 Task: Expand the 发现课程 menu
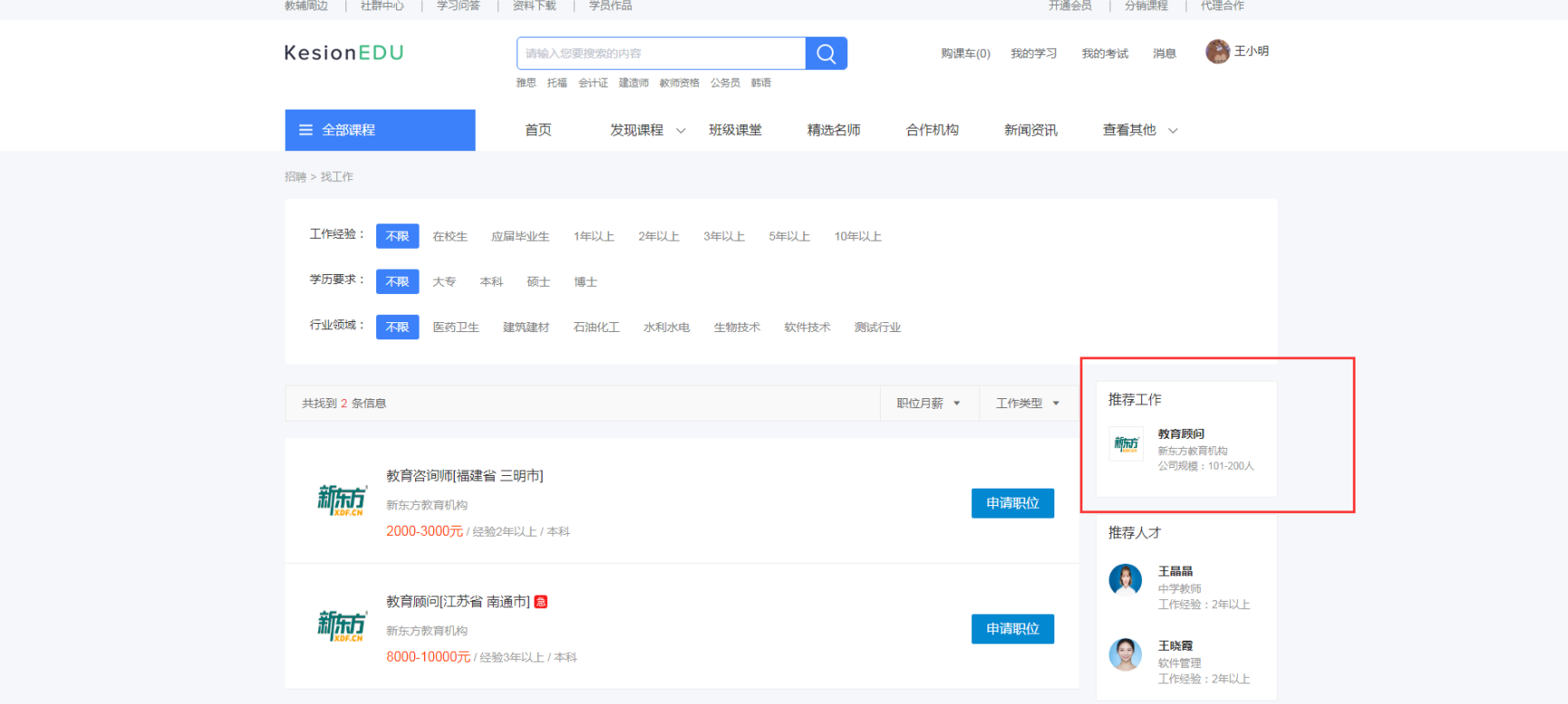pos(647,130)
